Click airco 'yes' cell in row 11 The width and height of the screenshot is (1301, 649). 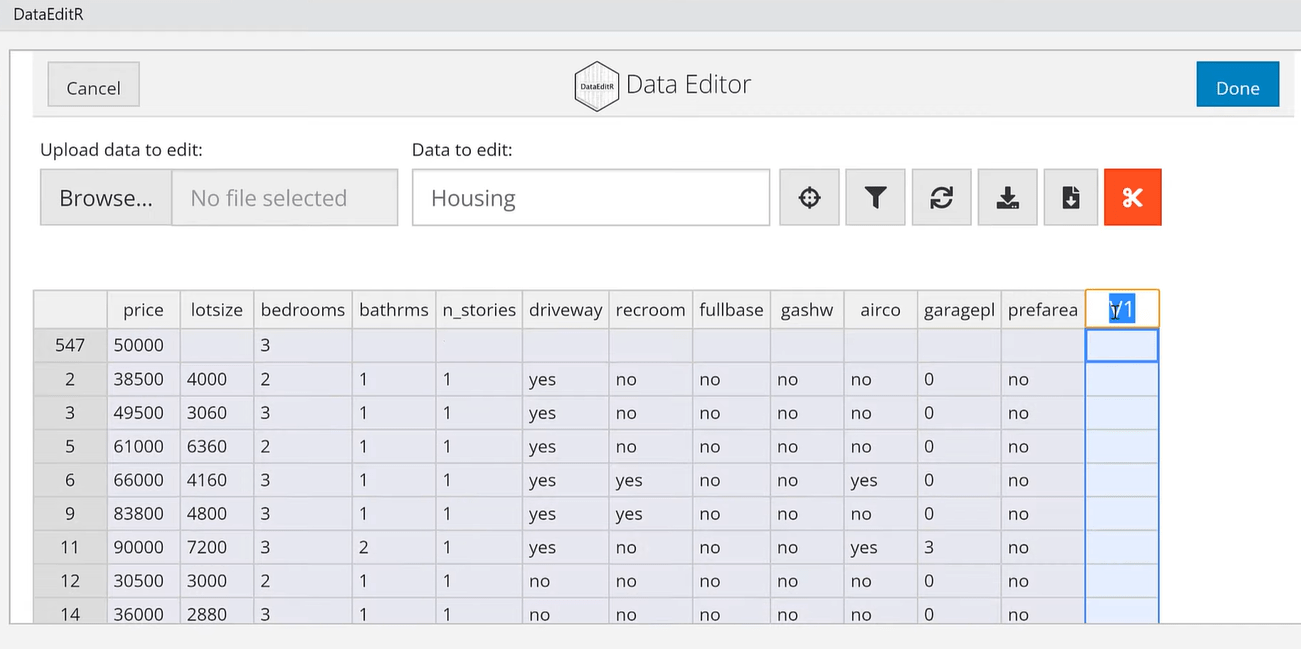[881, 547]
